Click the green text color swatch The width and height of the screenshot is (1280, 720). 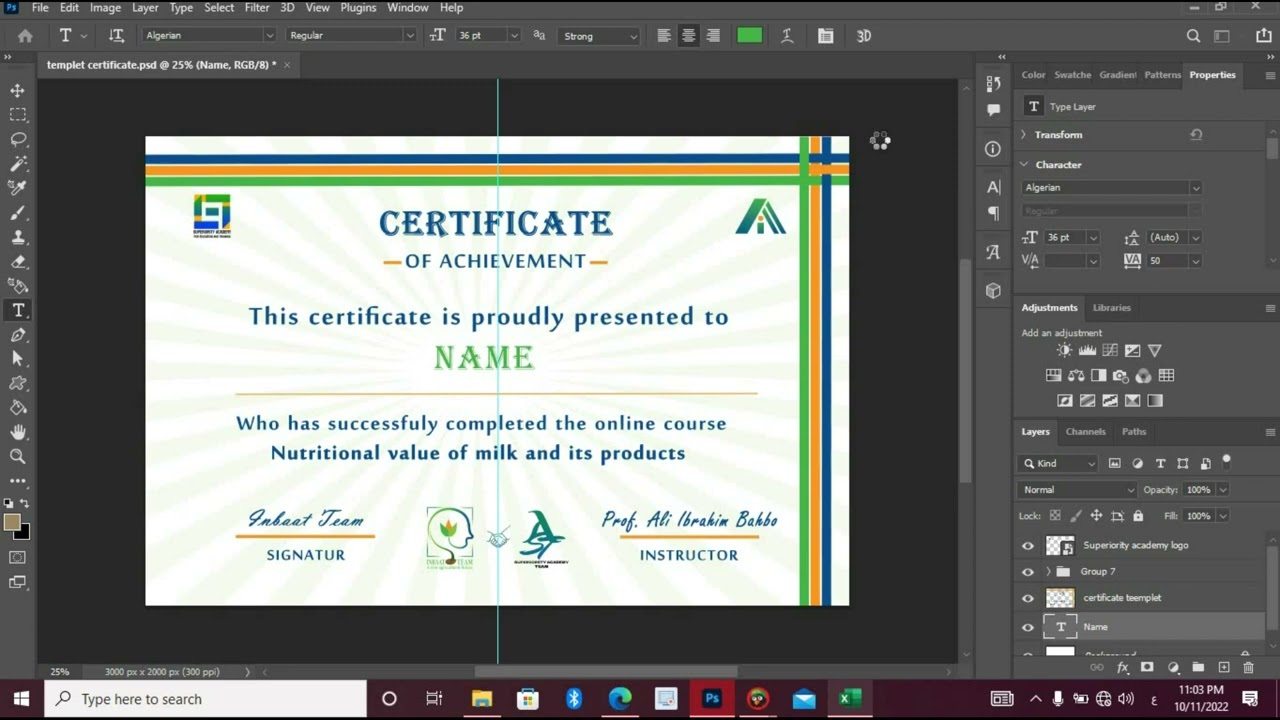pyautogui.click(x=749, y=35)
